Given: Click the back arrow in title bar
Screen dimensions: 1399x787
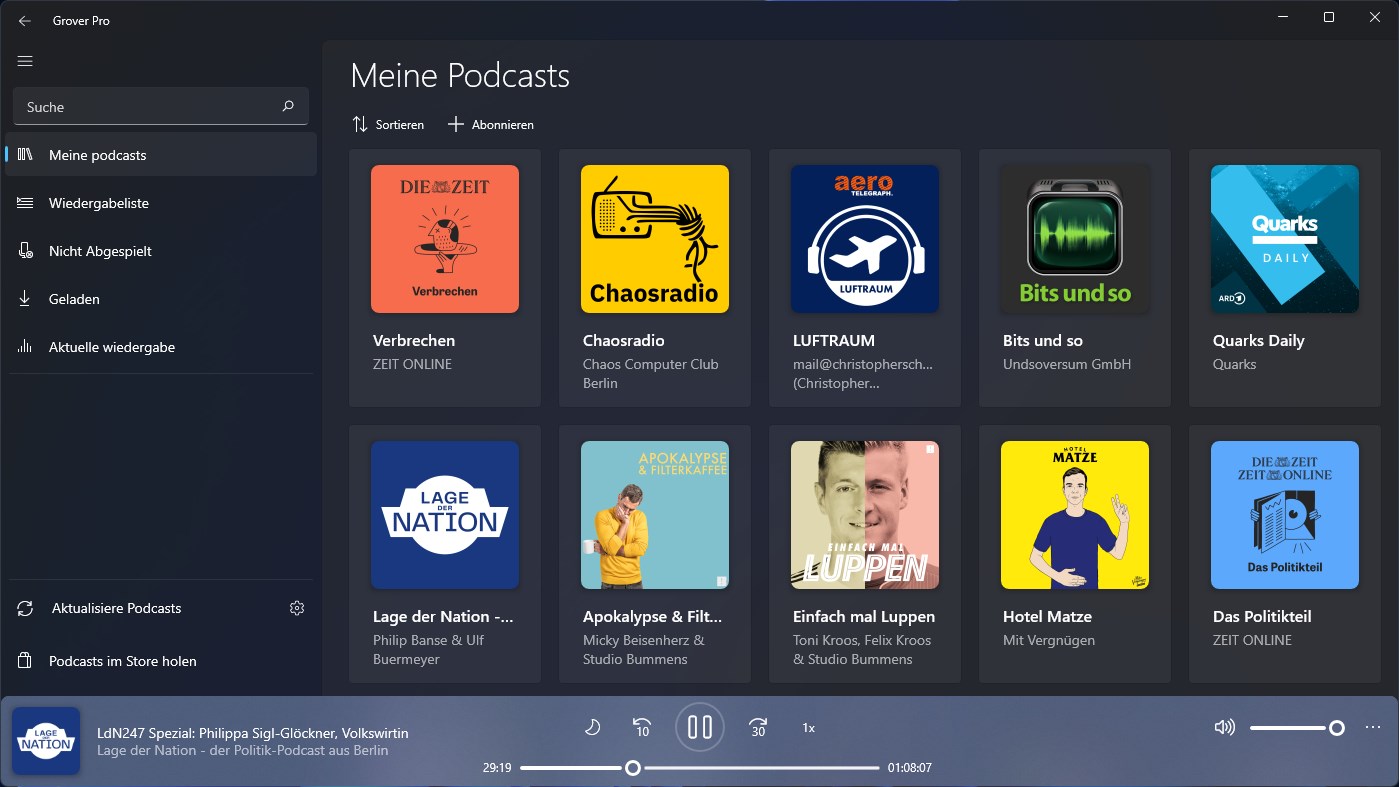Looking at the screenshot, I should [x=25, y=20].
